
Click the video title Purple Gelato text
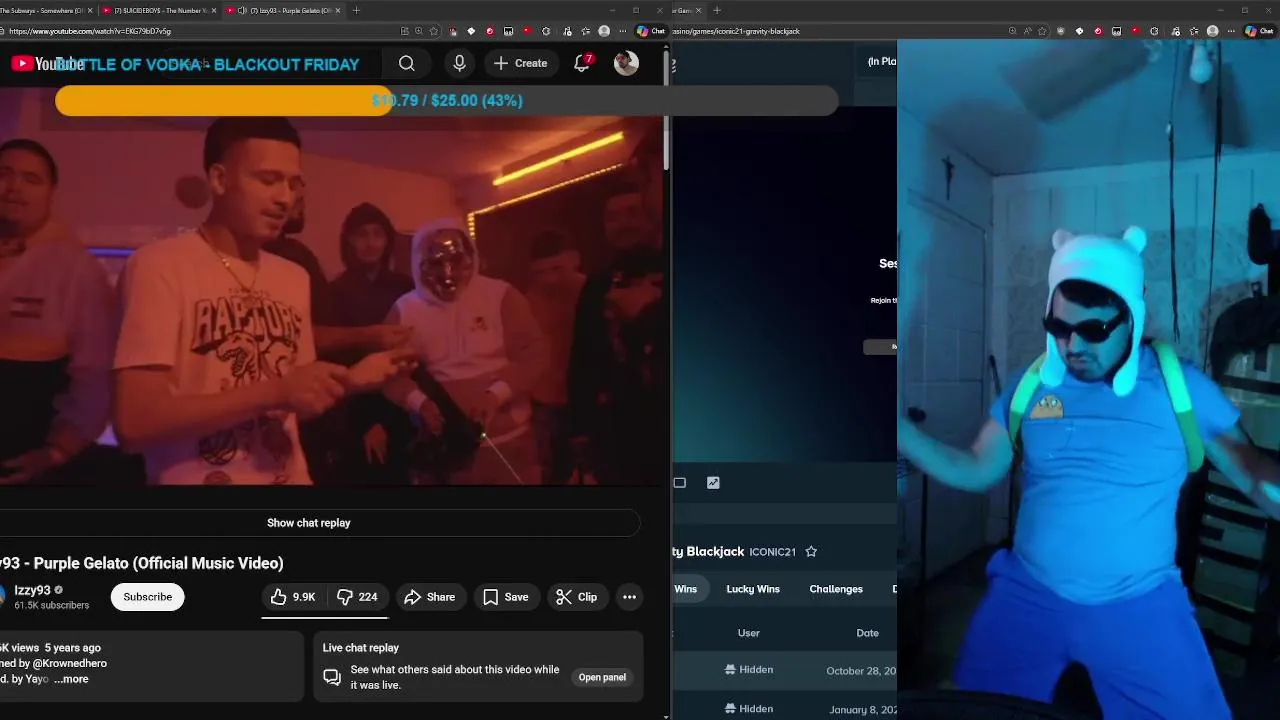coord(142,563)
